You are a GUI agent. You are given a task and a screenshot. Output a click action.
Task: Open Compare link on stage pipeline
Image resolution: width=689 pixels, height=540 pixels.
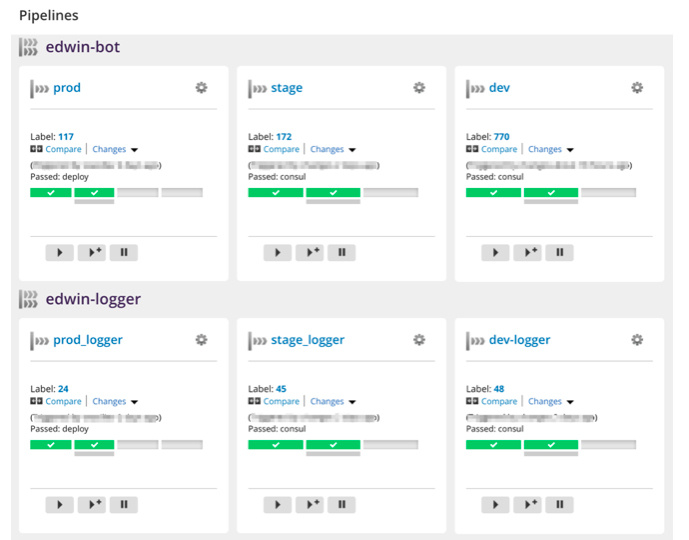(x=281, y=150)
